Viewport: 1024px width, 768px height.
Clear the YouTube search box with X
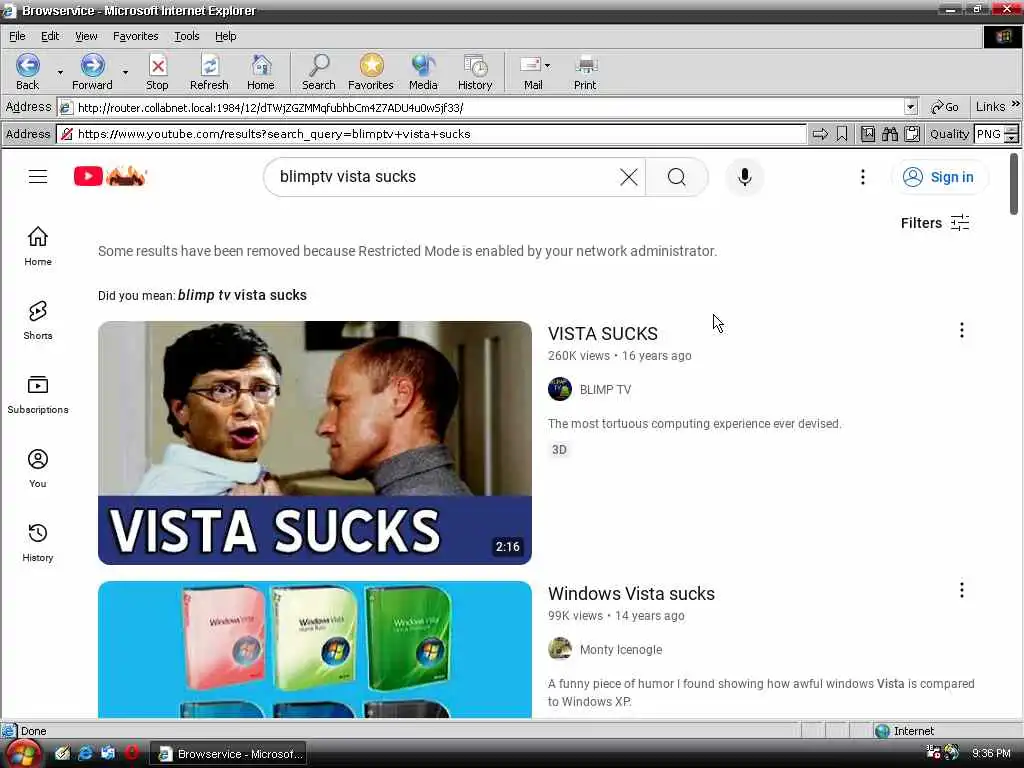click(x=628, y=177)
